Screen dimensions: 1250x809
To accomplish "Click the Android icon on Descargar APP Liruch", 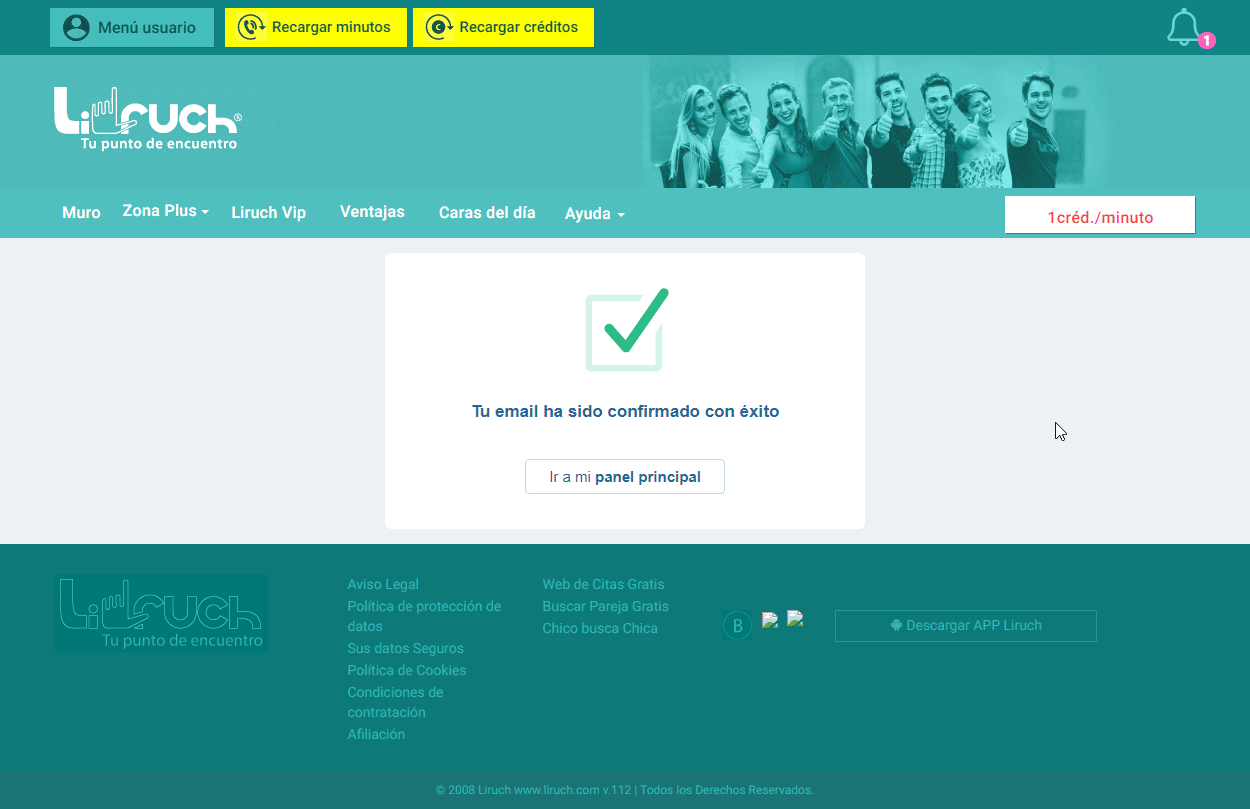I will click(895, 625).
